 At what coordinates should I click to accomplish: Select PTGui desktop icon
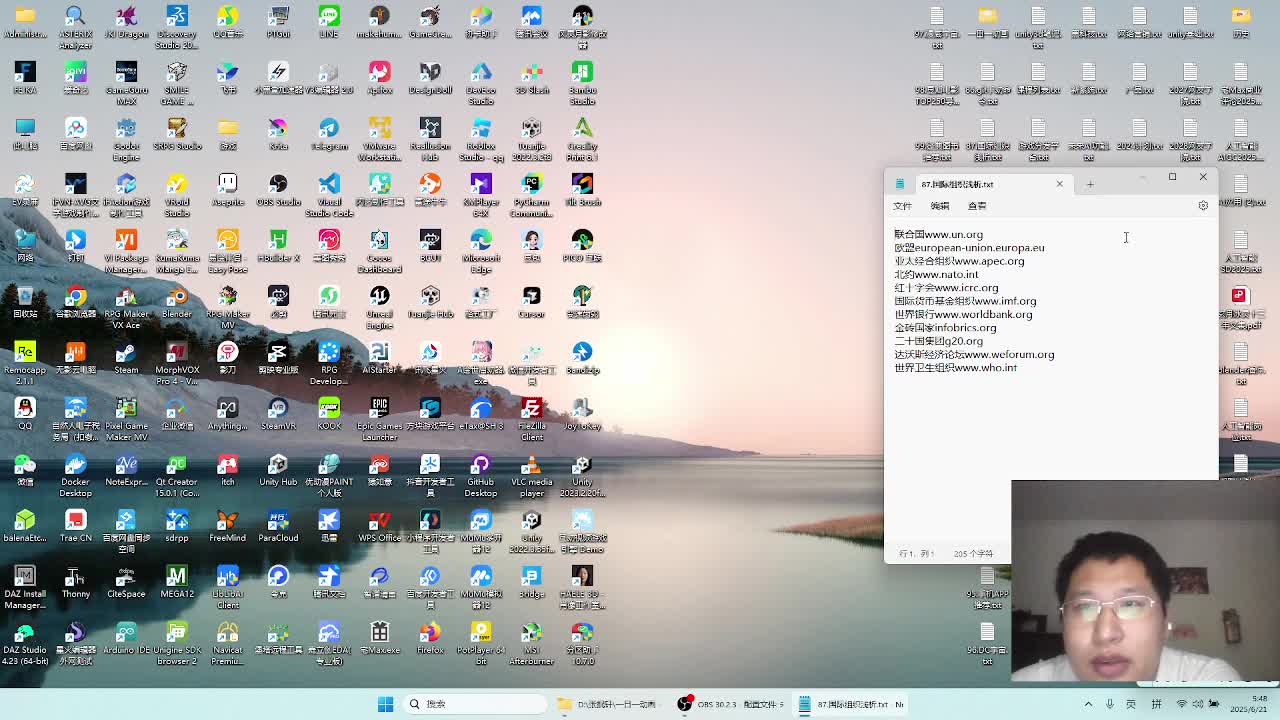click(278, 22)
